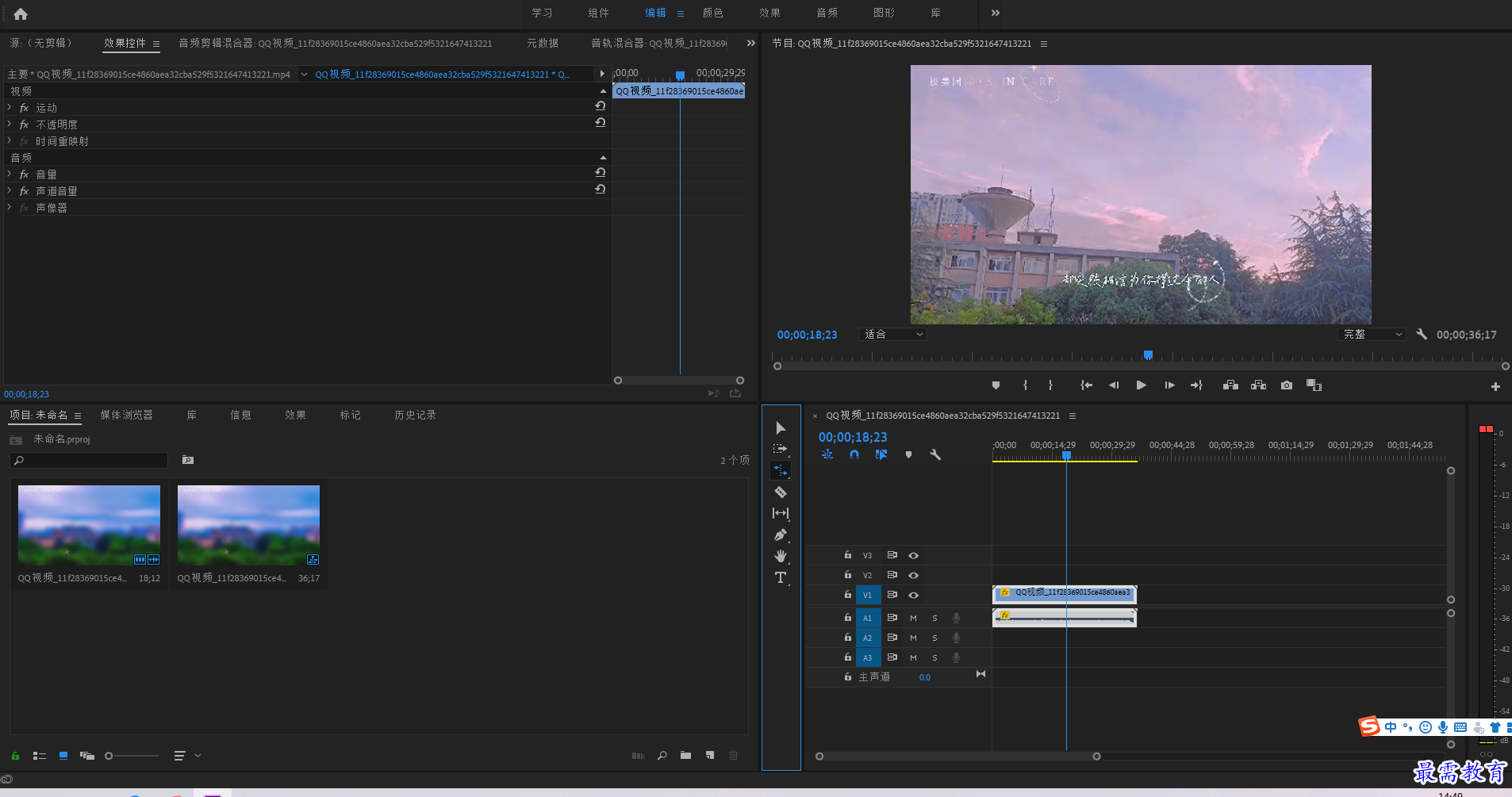Play the program monitor video
This screenshot has height=797, width=1512.
pos(1141,385)
